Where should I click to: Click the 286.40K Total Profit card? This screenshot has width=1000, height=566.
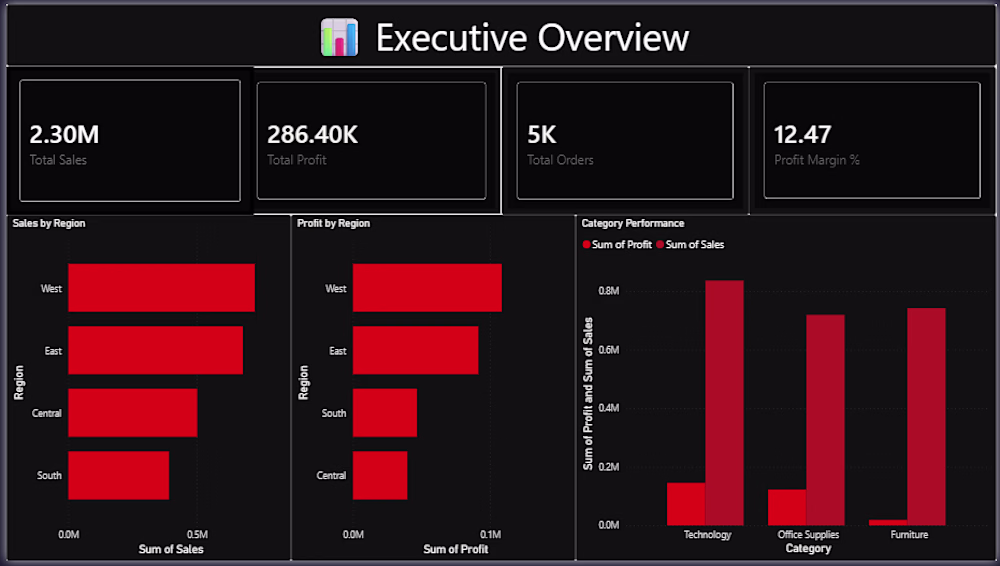tap(371, 140)
